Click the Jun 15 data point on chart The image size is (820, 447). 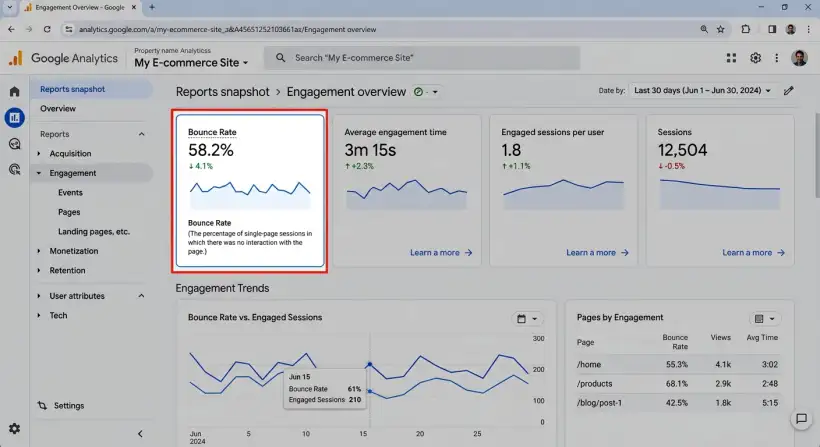click(369, 364)
